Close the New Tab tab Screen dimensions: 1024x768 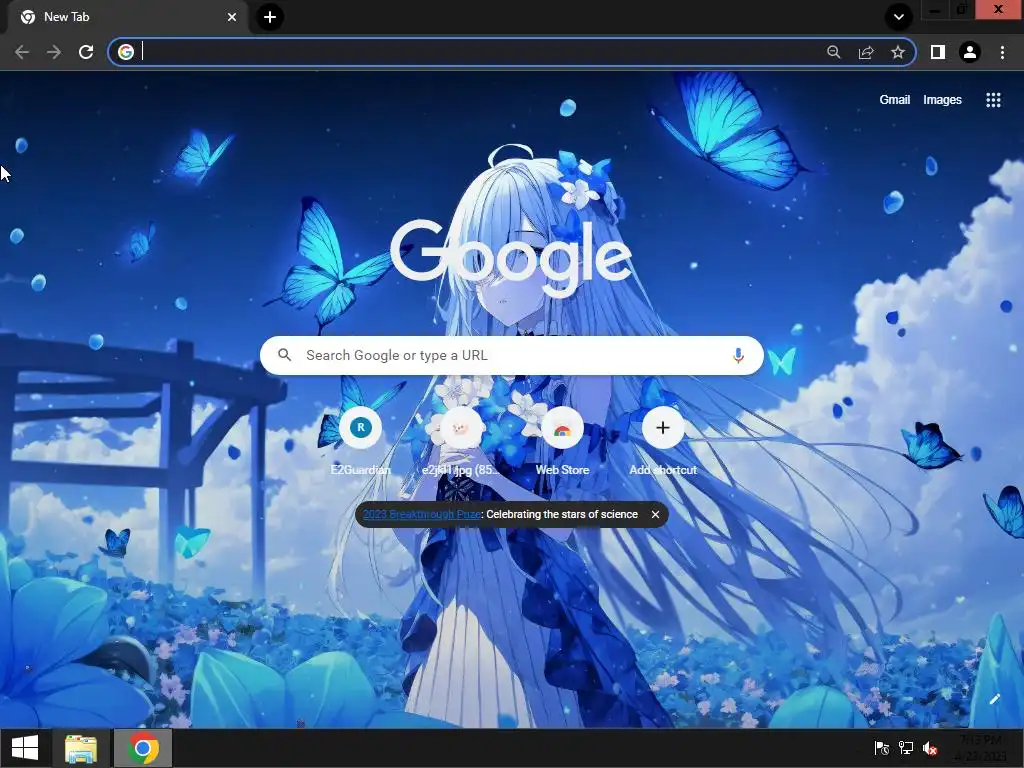(x=232, y=17)
